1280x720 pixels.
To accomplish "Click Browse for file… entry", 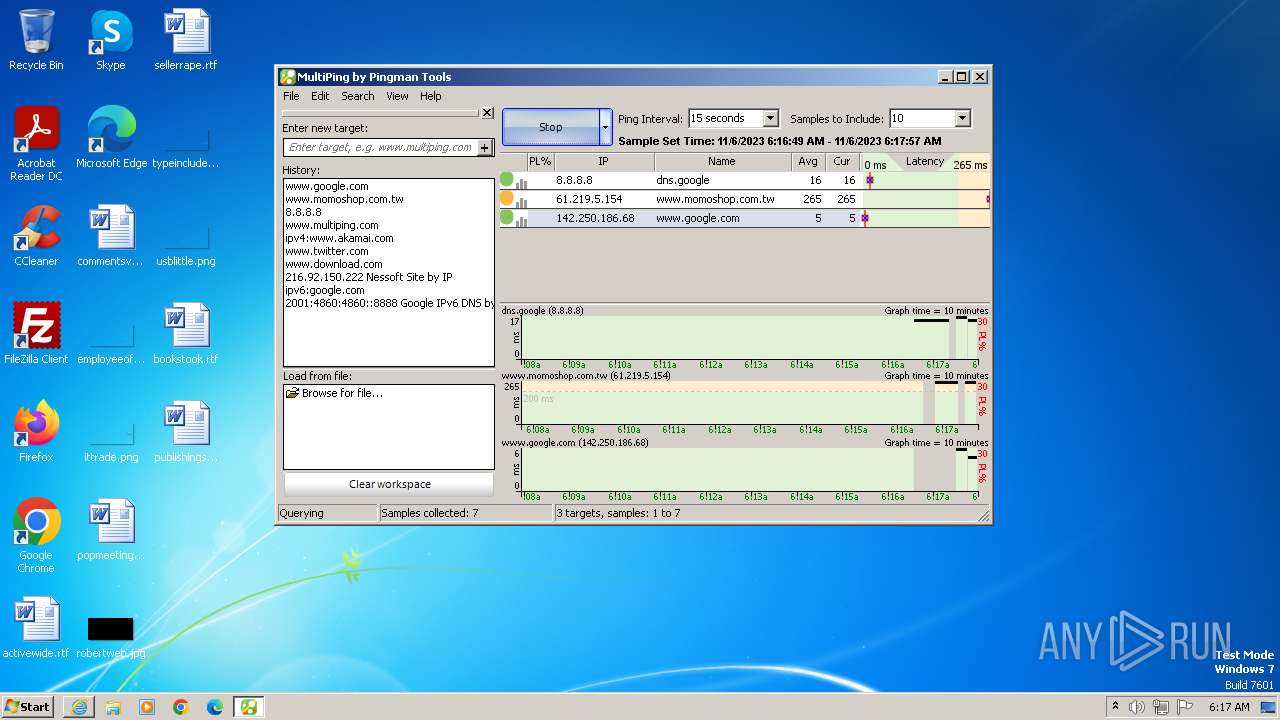I will click(x=334, y=393).
